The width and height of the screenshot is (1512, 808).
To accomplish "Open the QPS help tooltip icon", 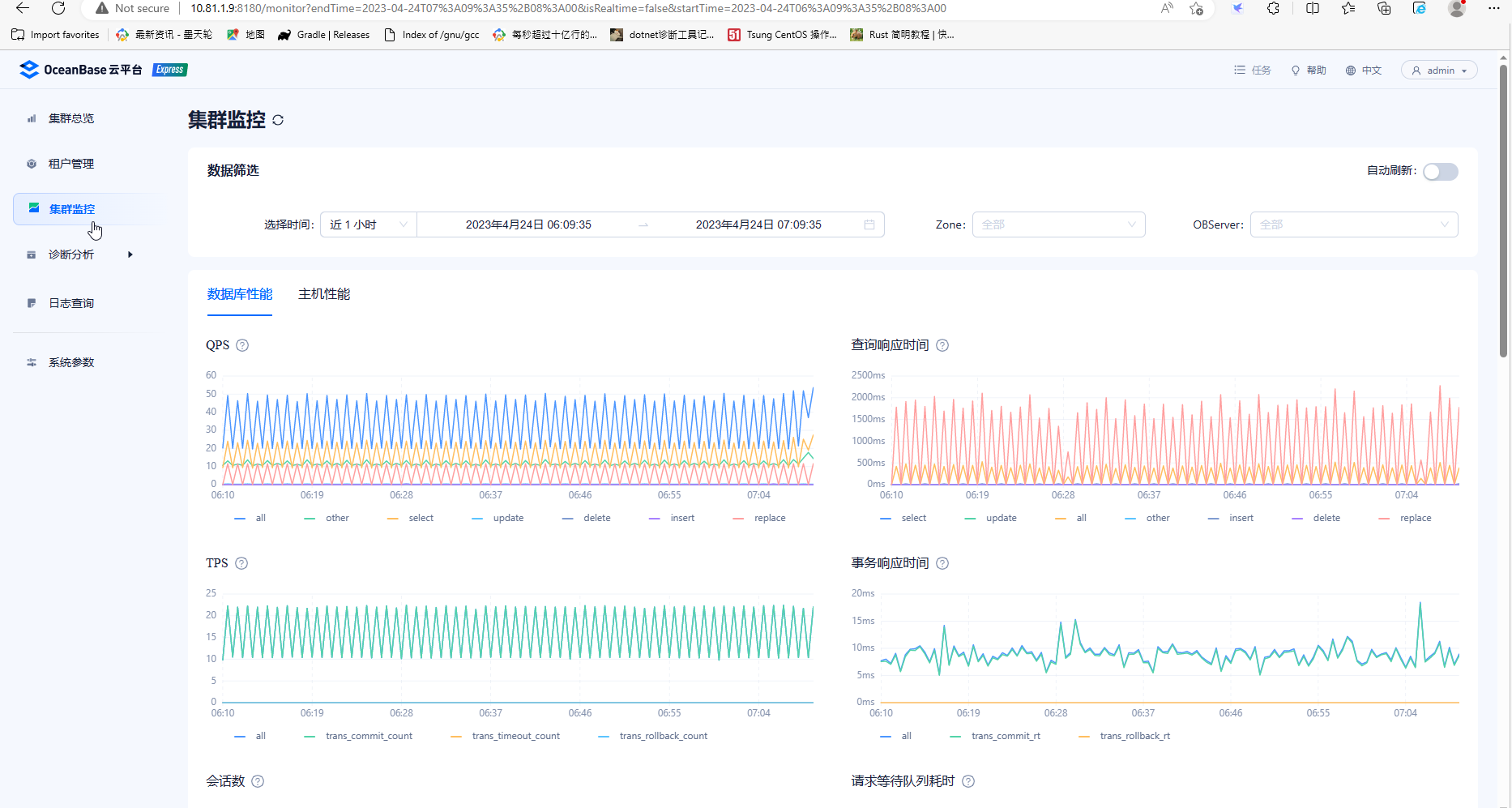I will (242, 345).
